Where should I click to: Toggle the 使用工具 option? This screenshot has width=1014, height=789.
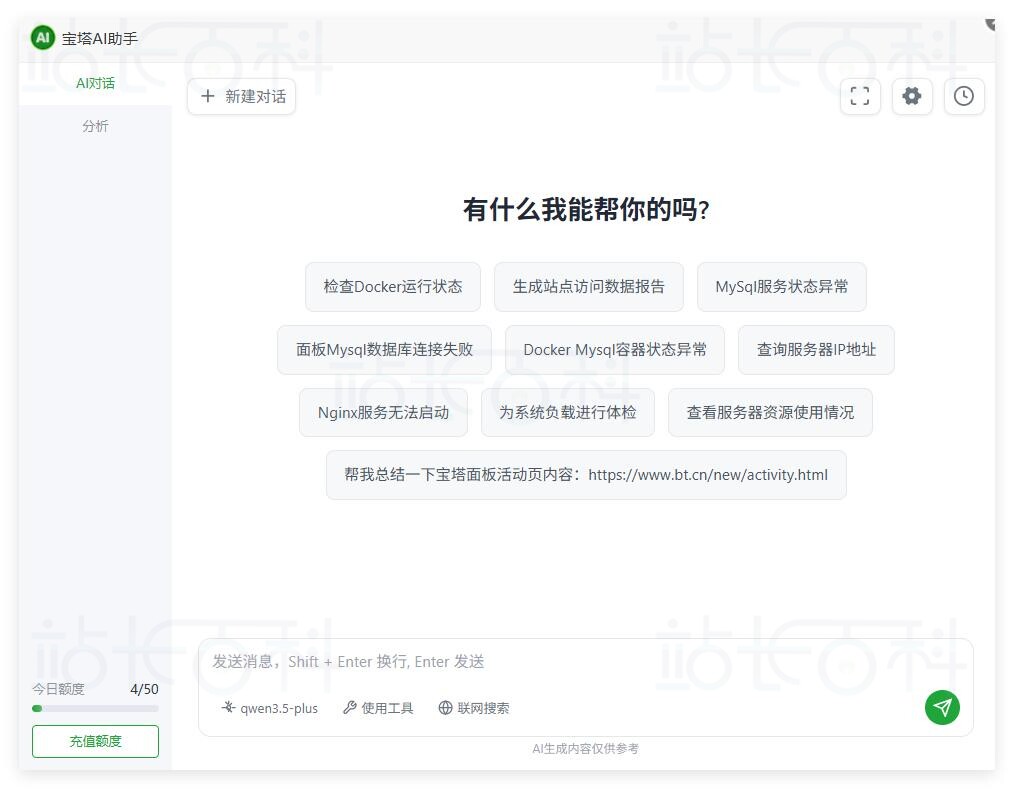pyautogui.click(x=378, y=708)
